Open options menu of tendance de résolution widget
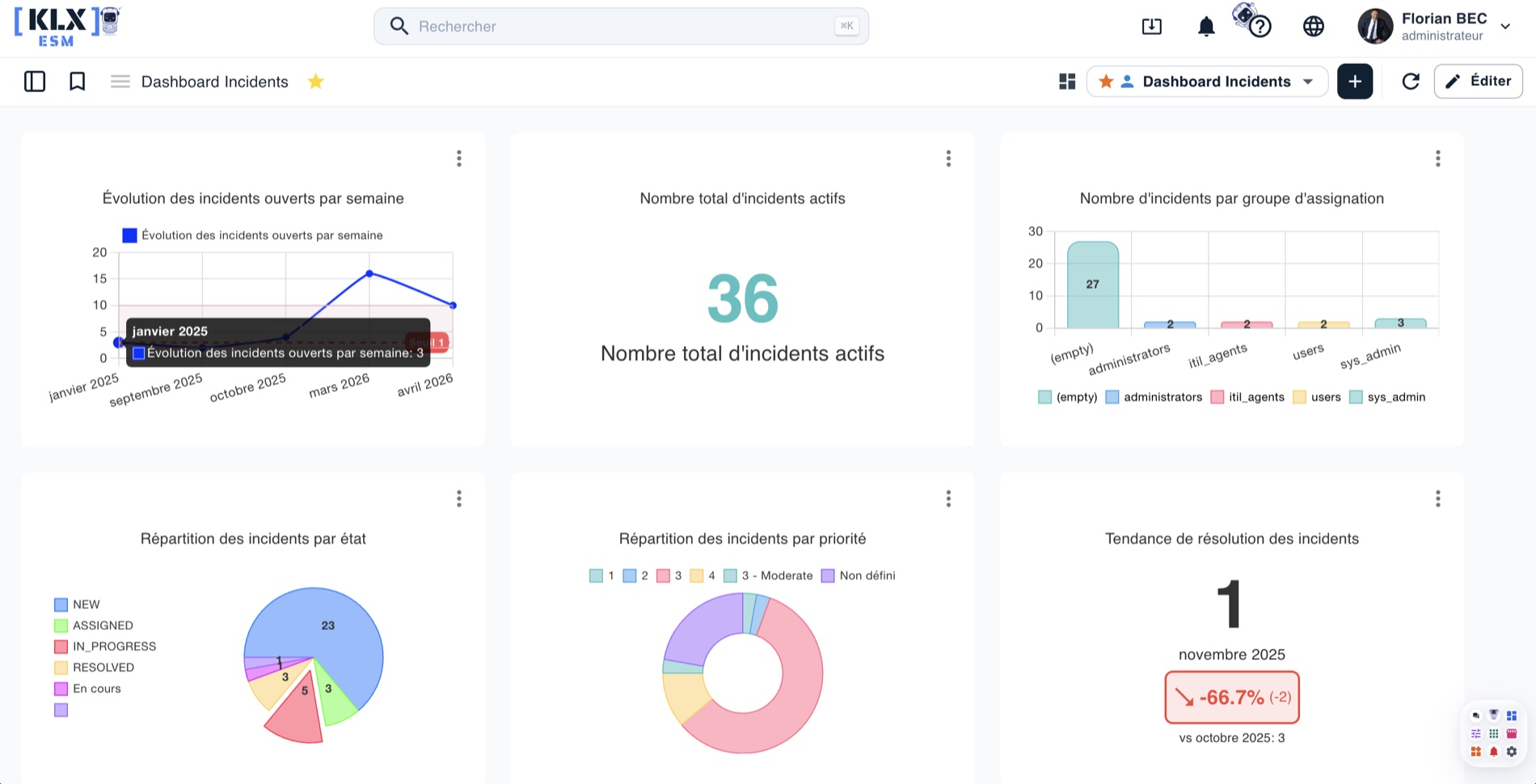 1437,499
